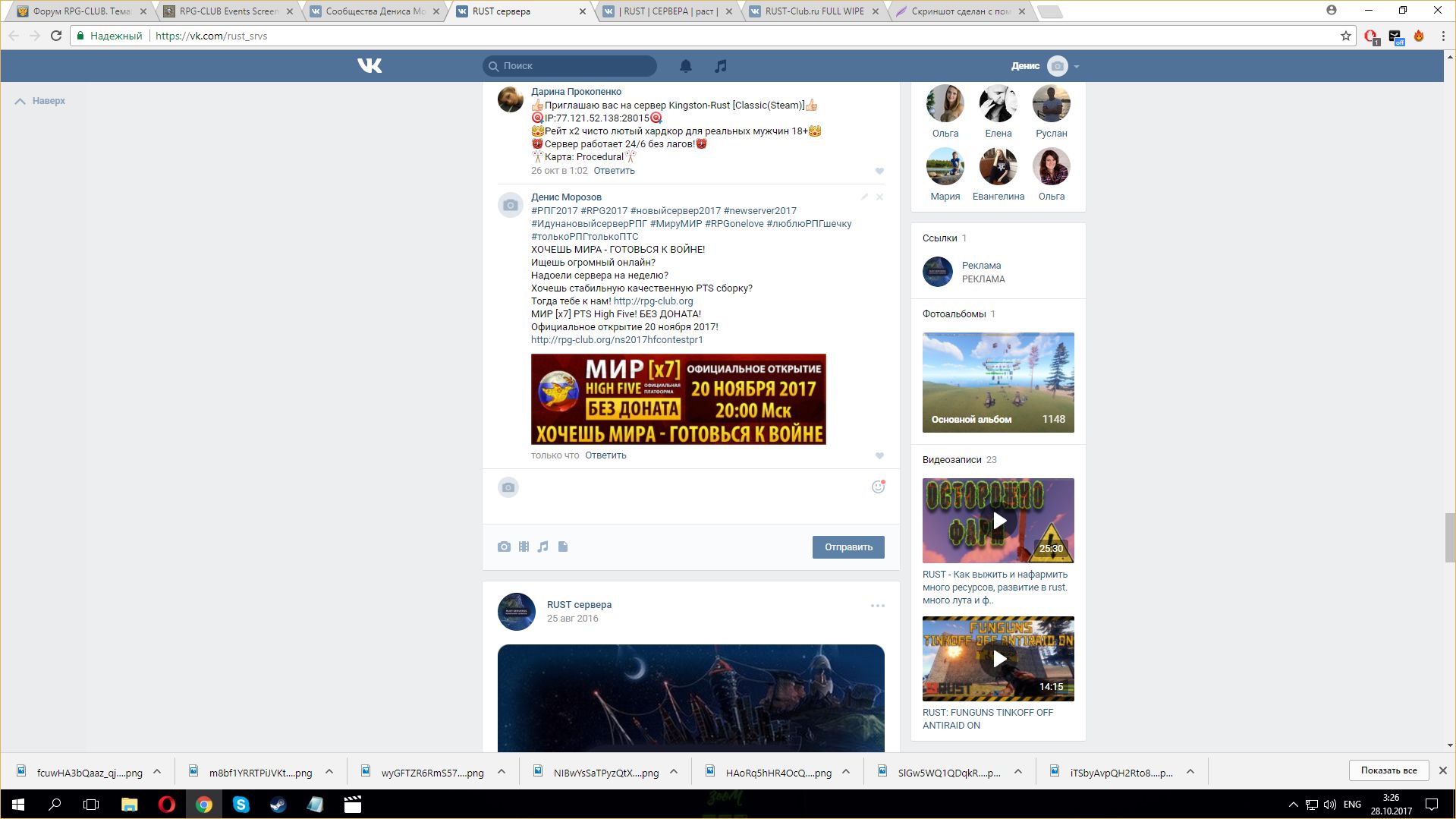This screenshot has width=1456, height=819.
Task: Click the Отправить button
Action: 848,547
